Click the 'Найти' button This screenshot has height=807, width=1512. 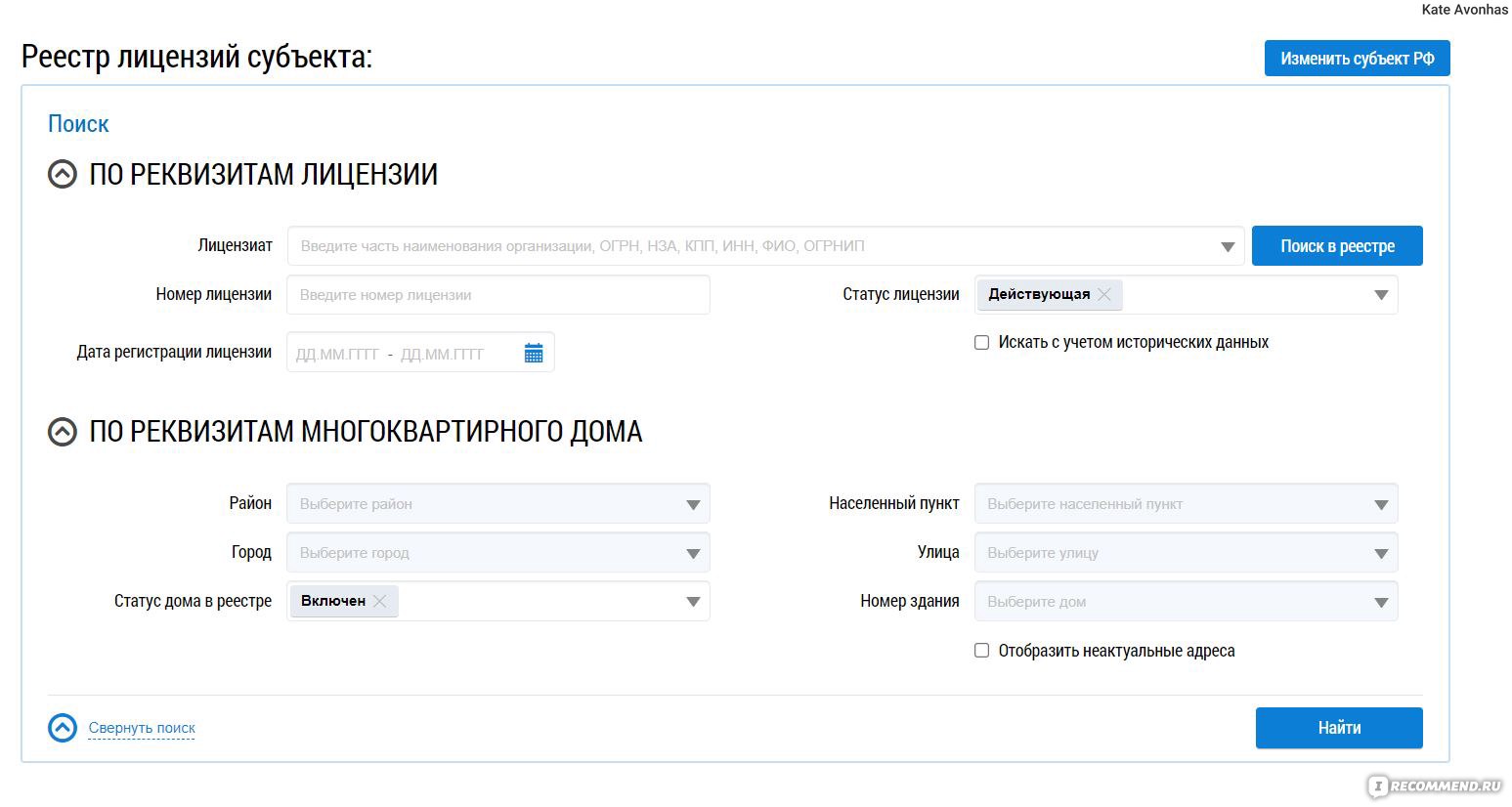click(1339, 728)
